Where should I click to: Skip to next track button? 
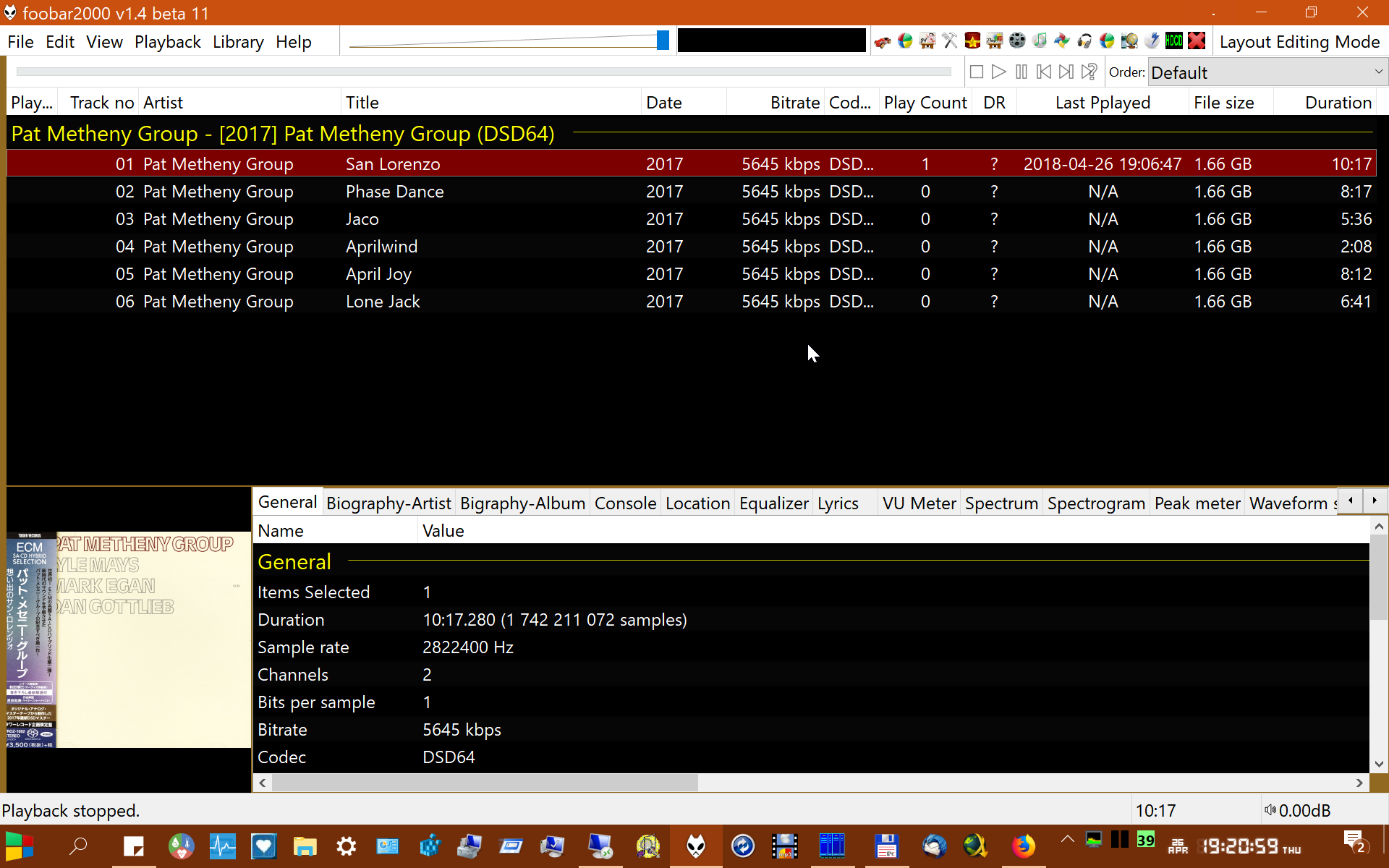click(1066, 72)
